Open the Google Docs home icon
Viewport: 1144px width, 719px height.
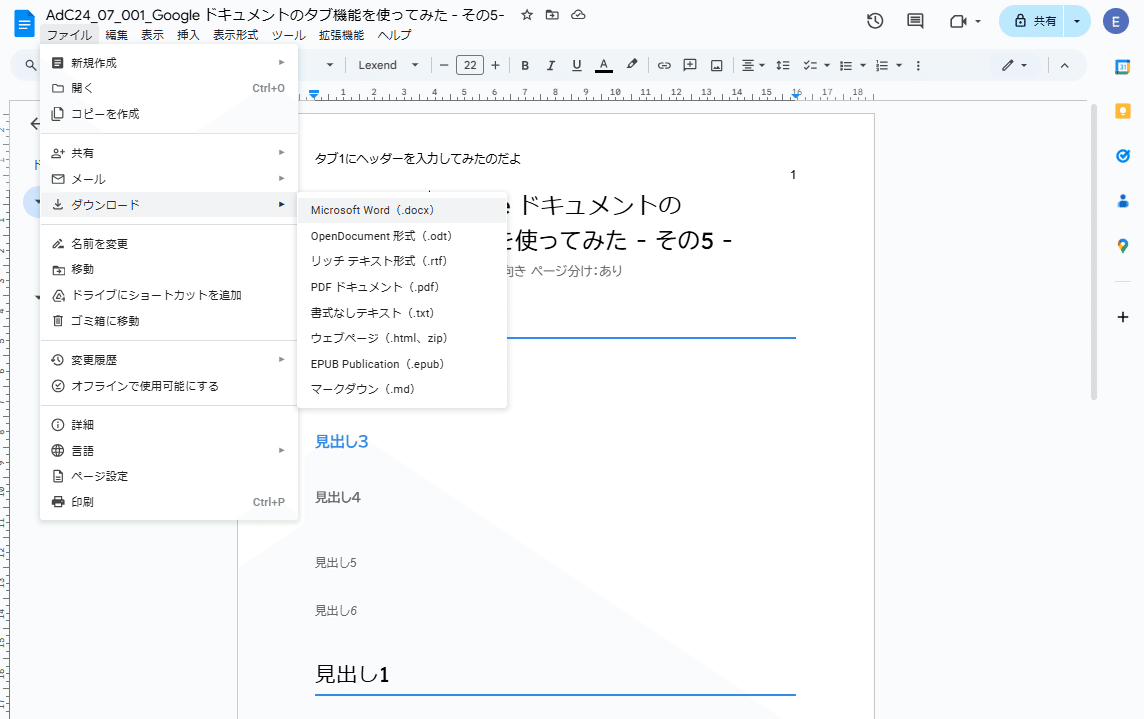pyautogui.click(x=24, y=23)
